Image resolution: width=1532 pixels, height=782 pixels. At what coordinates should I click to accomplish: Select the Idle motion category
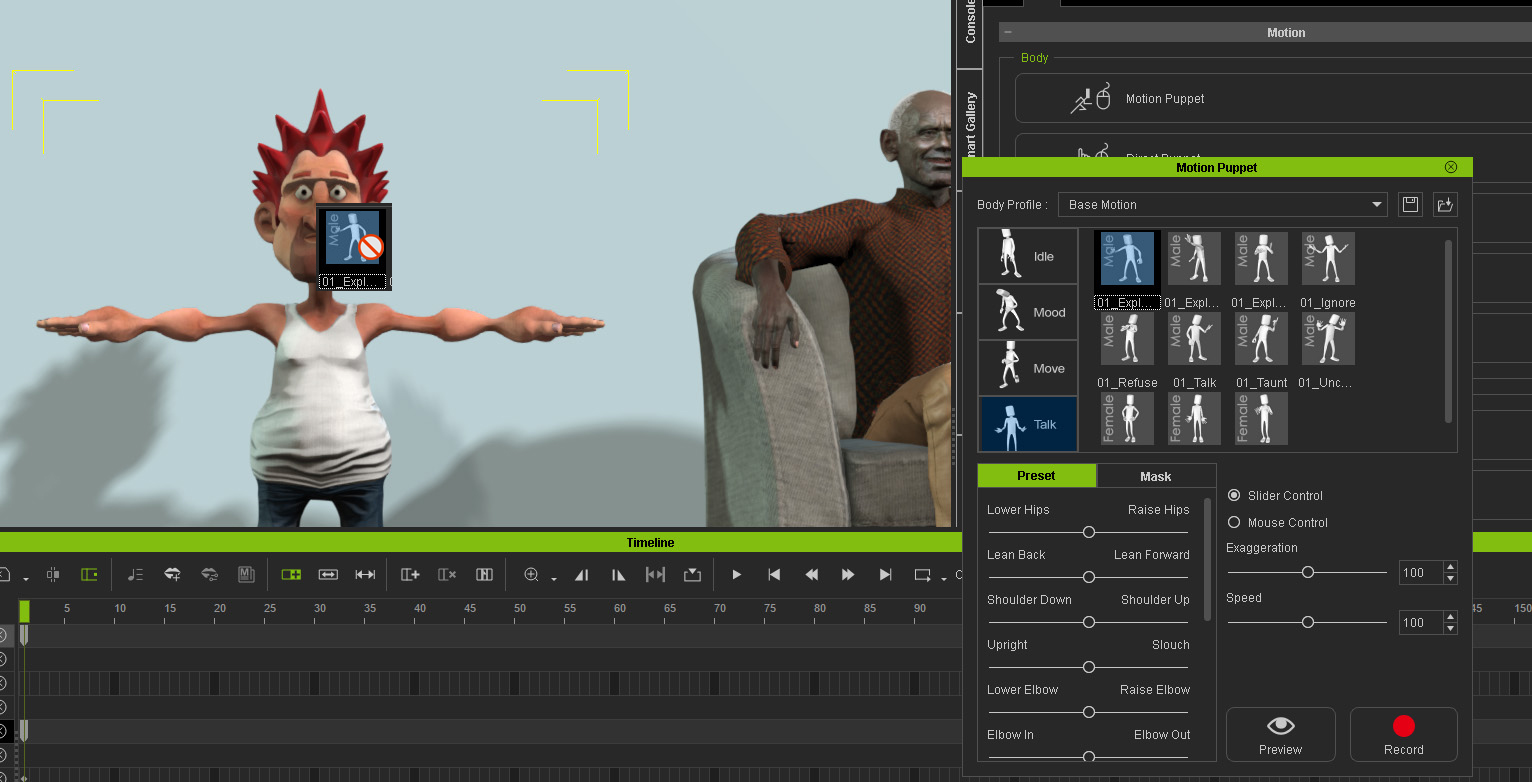[x=1028, y=256]
